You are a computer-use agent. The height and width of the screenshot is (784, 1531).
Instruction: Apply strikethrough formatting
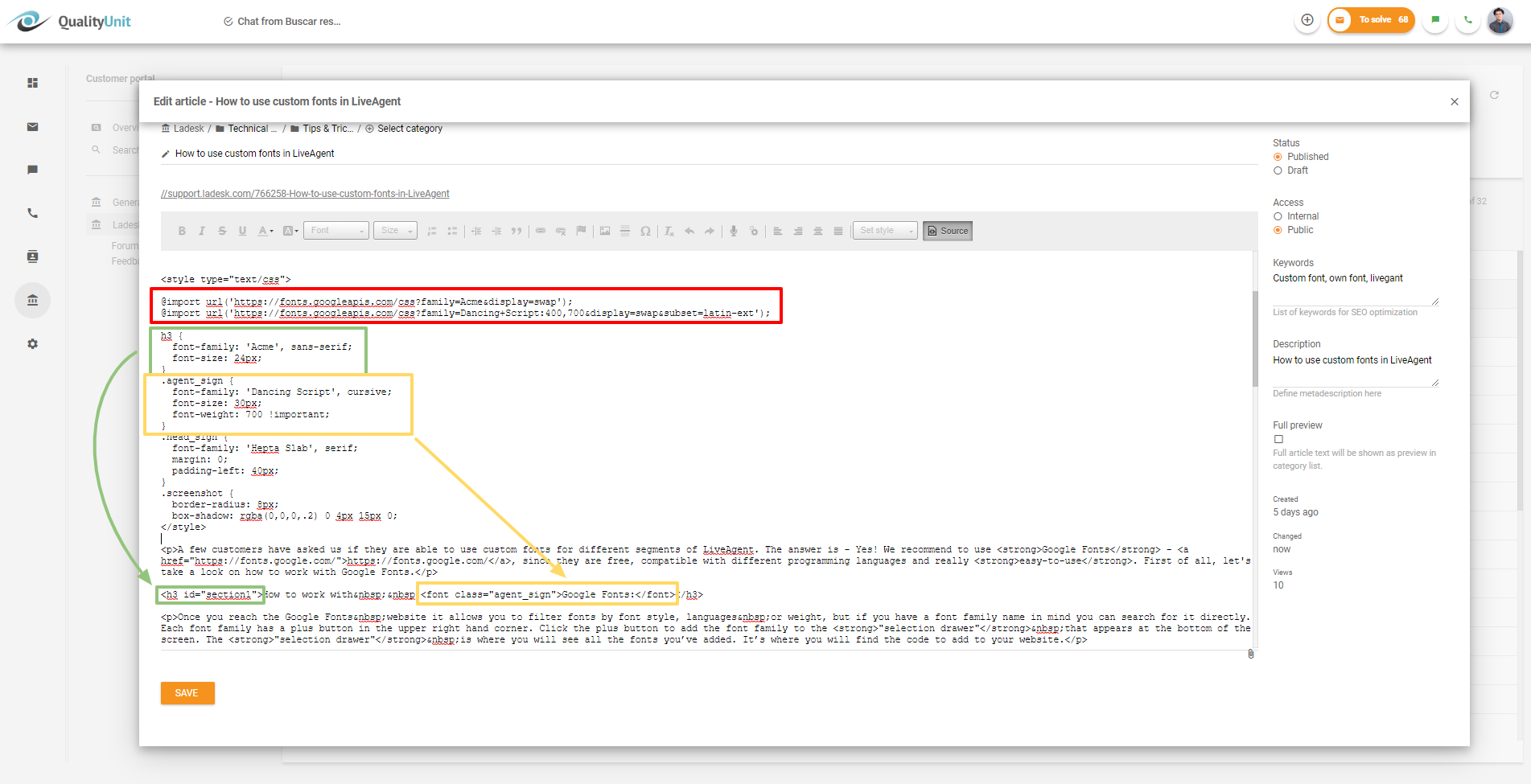(222, 231)
